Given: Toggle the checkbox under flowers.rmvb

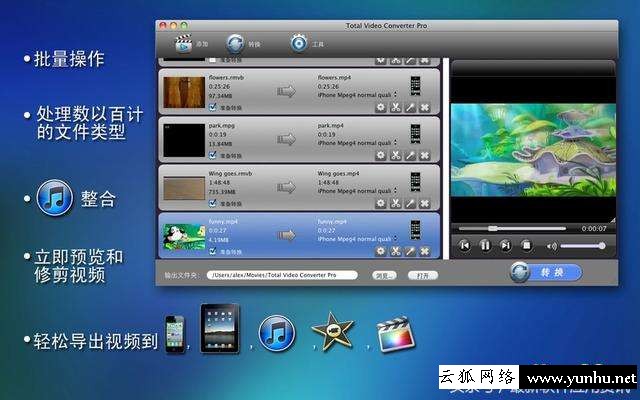Looking at the screenshot, I should click(213, 107).
